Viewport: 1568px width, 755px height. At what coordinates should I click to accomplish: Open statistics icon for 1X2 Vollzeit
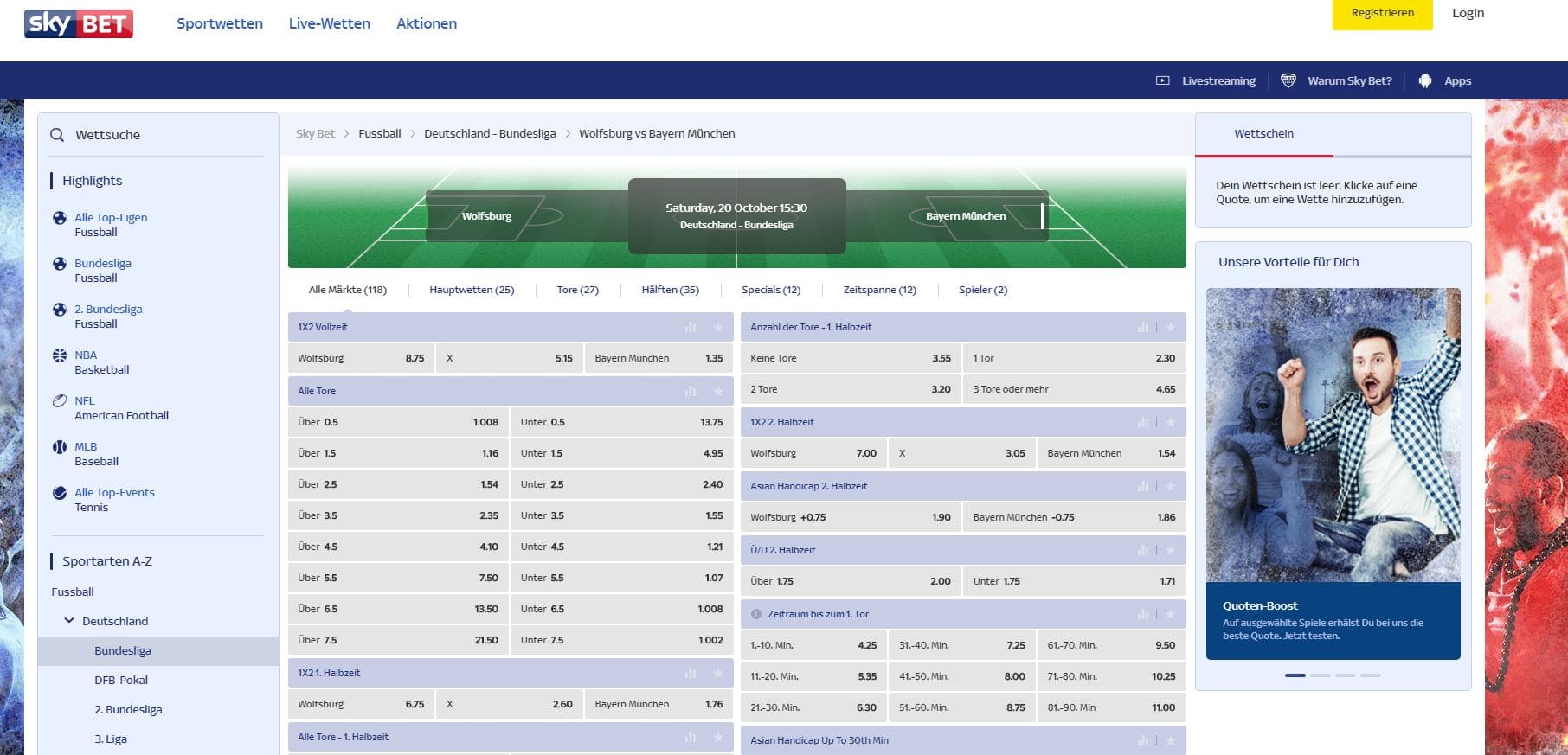pyautogui.click(x=691, y=327)
